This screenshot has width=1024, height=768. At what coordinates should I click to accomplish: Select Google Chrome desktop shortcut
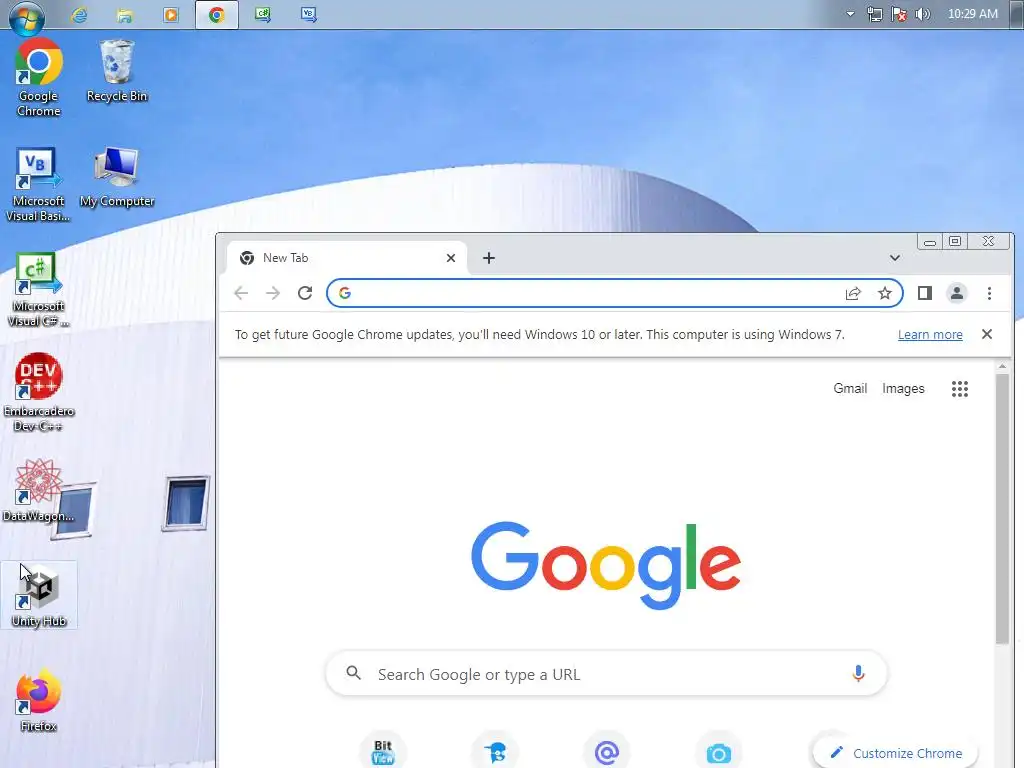(39, 77)
